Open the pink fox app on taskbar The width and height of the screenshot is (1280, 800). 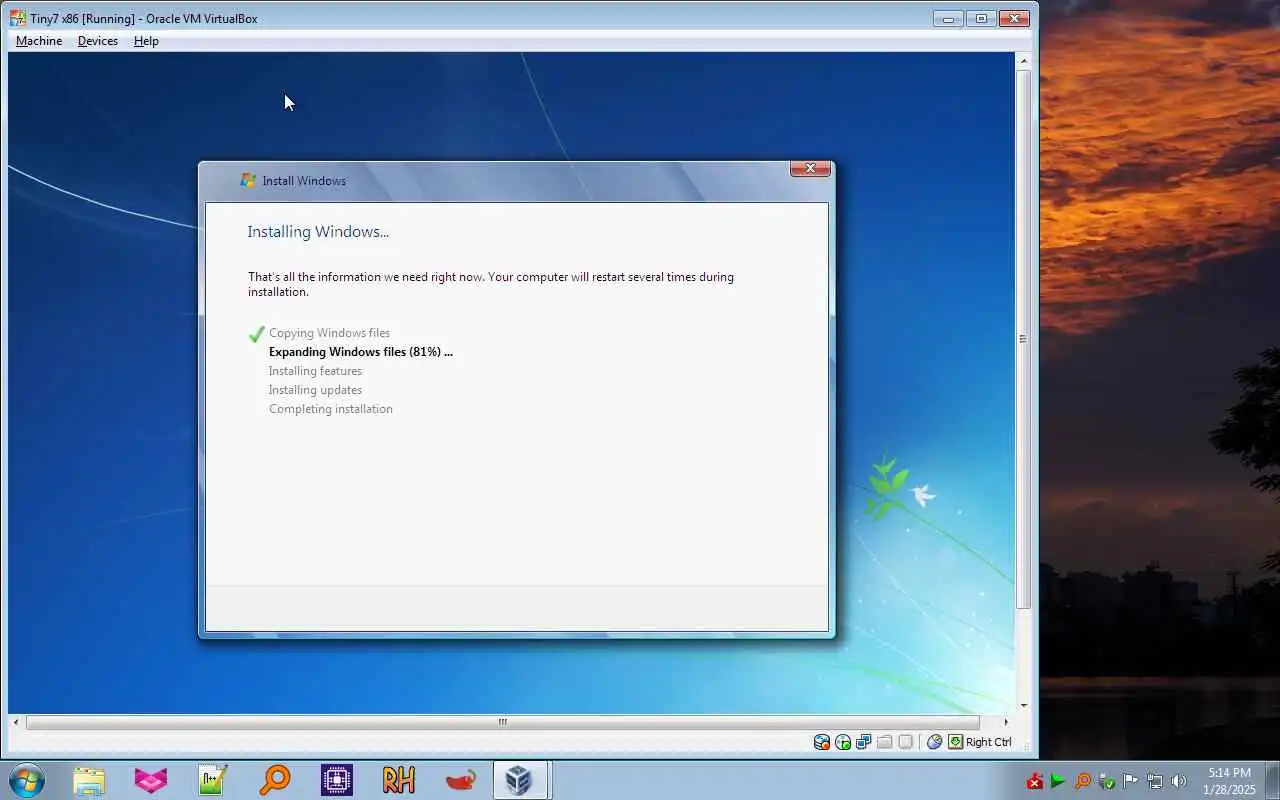point(151,780)
